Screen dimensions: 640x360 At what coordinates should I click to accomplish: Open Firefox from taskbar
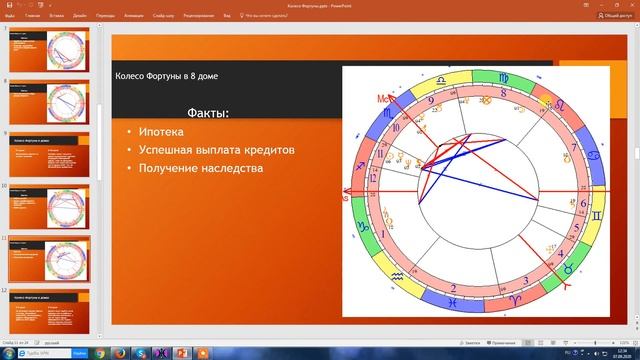point(120,353)
